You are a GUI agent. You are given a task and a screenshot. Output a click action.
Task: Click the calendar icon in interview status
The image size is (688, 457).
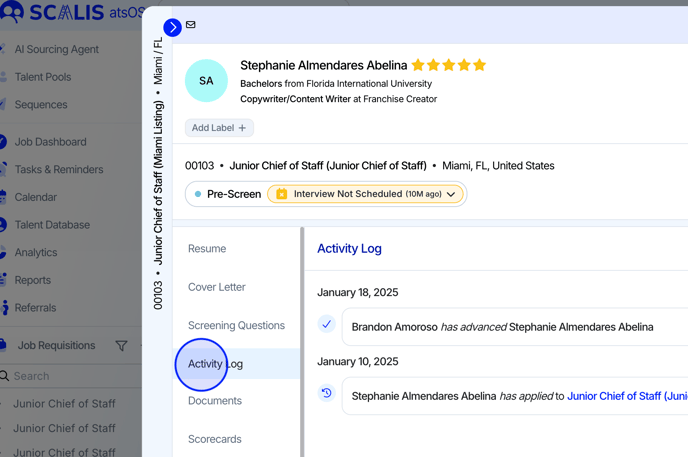click(x=282, y=194)
